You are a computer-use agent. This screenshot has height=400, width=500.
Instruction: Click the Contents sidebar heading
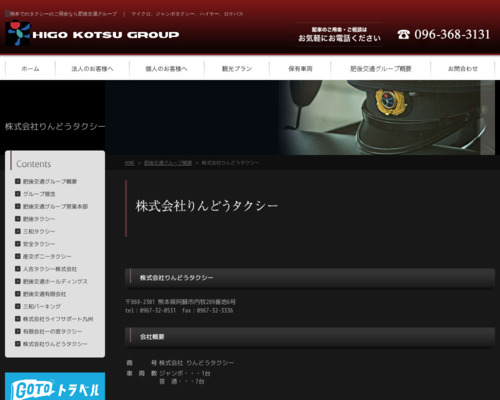tap(34, 164)
